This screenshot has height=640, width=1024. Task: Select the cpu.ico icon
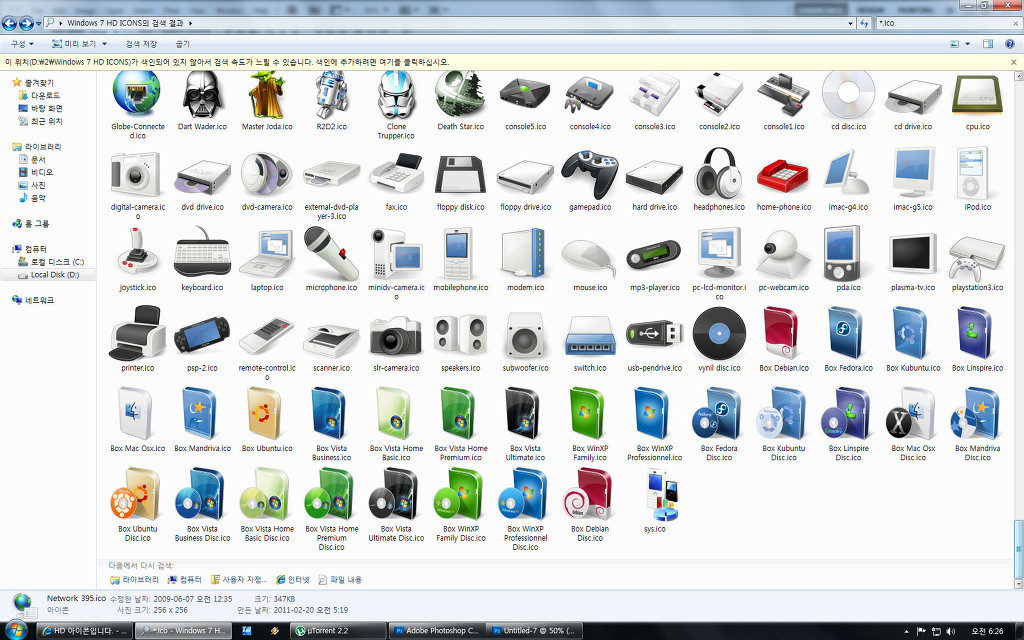(978, 95)
